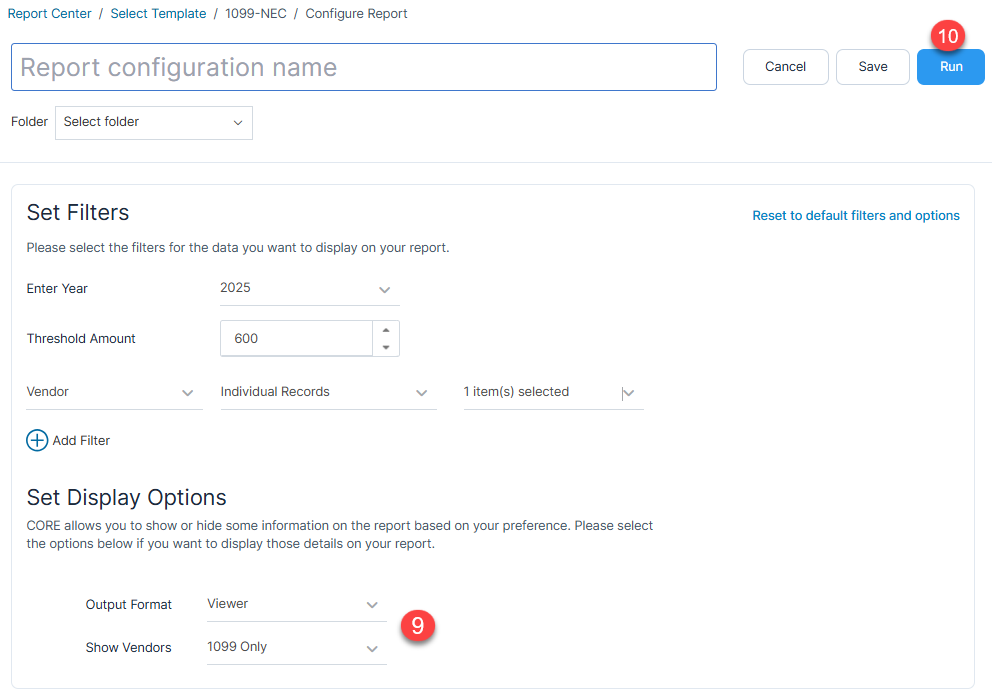992x695 pixels.
Task: Click the Threshold Amount stepper down arrow
Action: (x=387, y=345)
